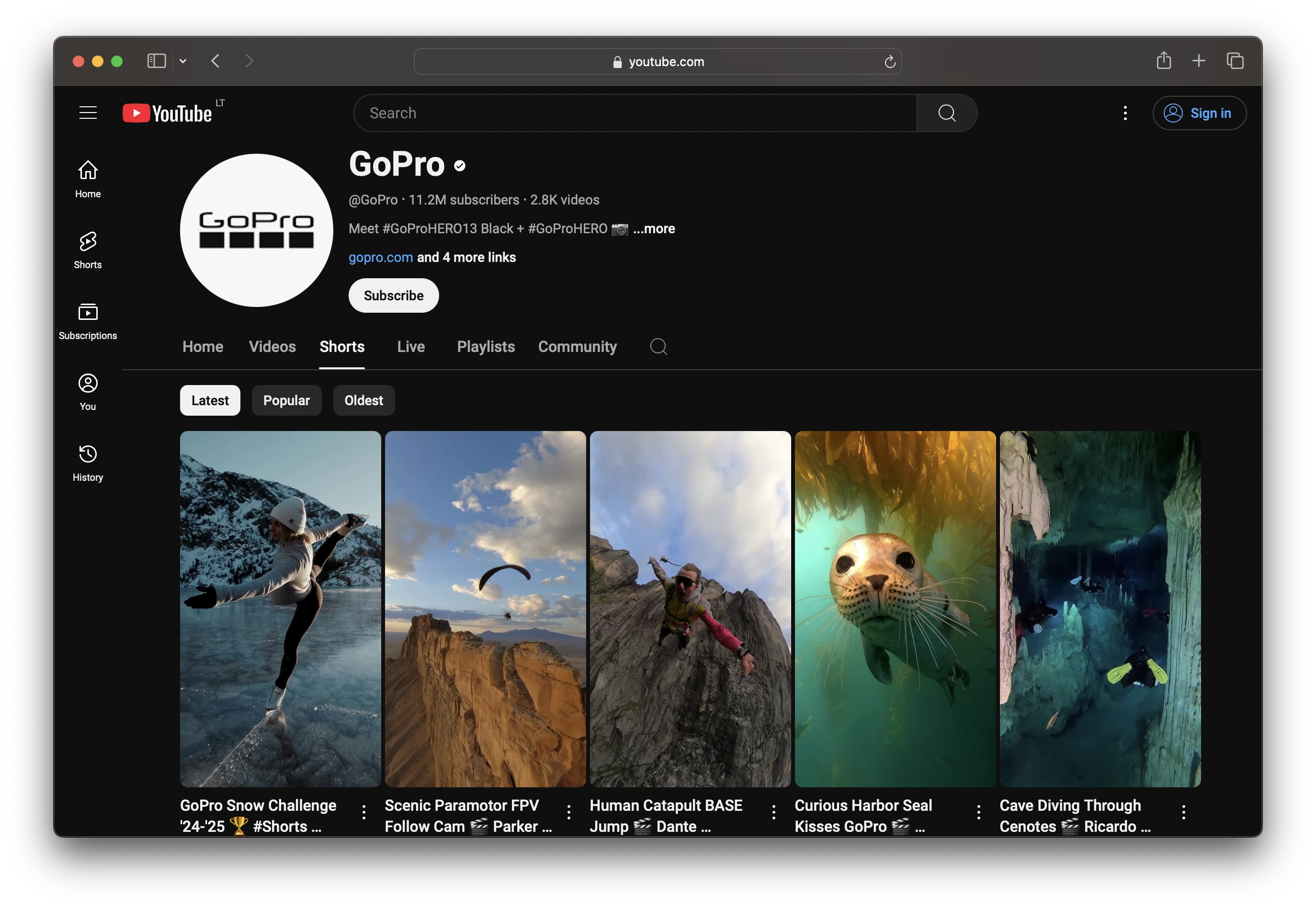1316x908 pixels.
Task: Click the '11.2M subscribers' text
Action: pyautogui.click(x=464, y=200)
